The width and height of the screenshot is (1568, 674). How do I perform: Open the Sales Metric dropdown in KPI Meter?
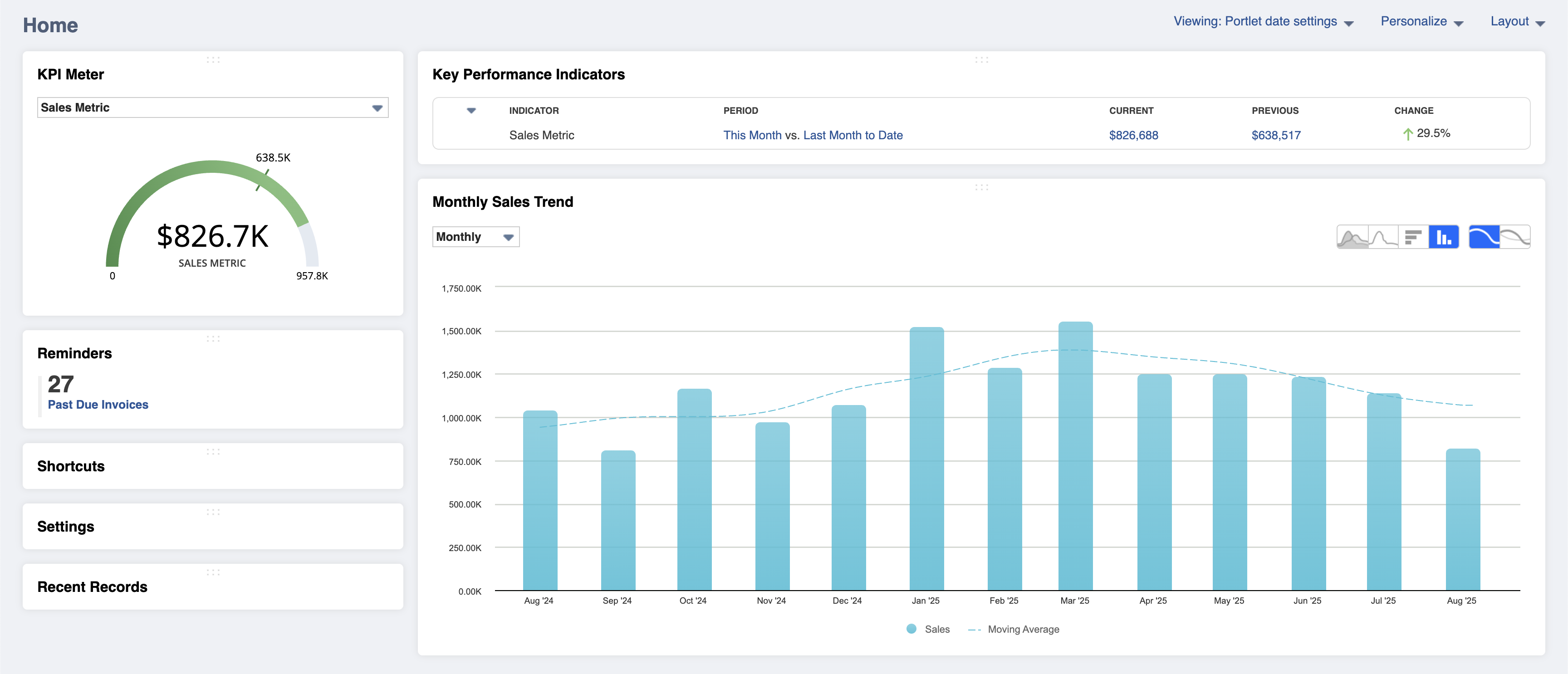coord(212,107)
